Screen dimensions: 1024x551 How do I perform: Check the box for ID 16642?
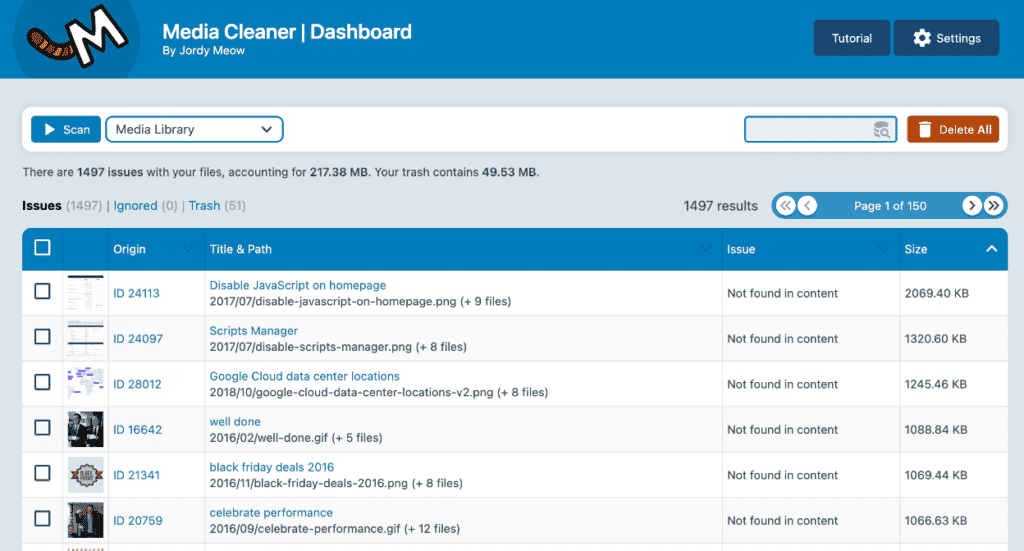point(42,428)
